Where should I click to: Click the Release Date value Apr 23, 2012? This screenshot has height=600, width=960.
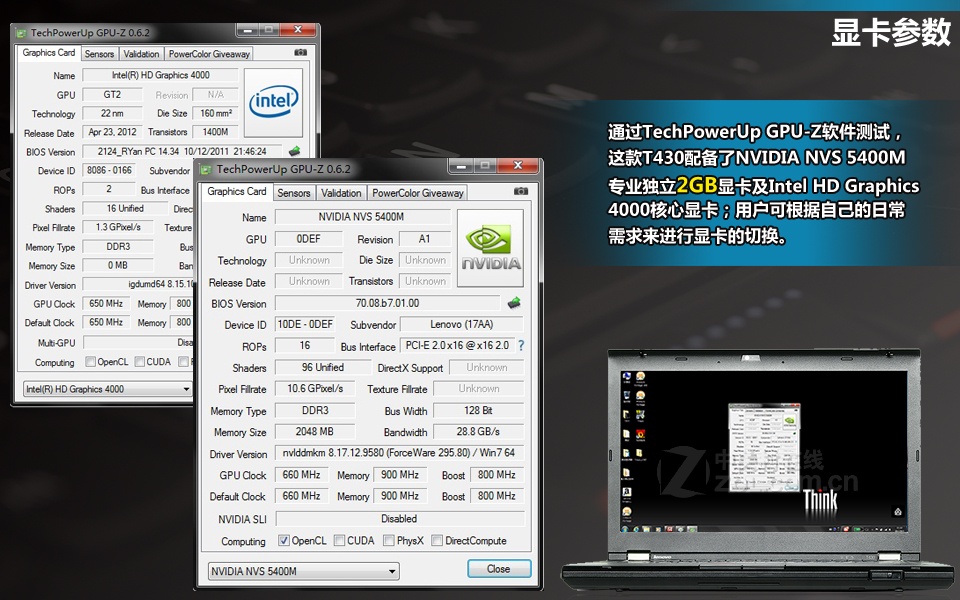pos(113,132)
